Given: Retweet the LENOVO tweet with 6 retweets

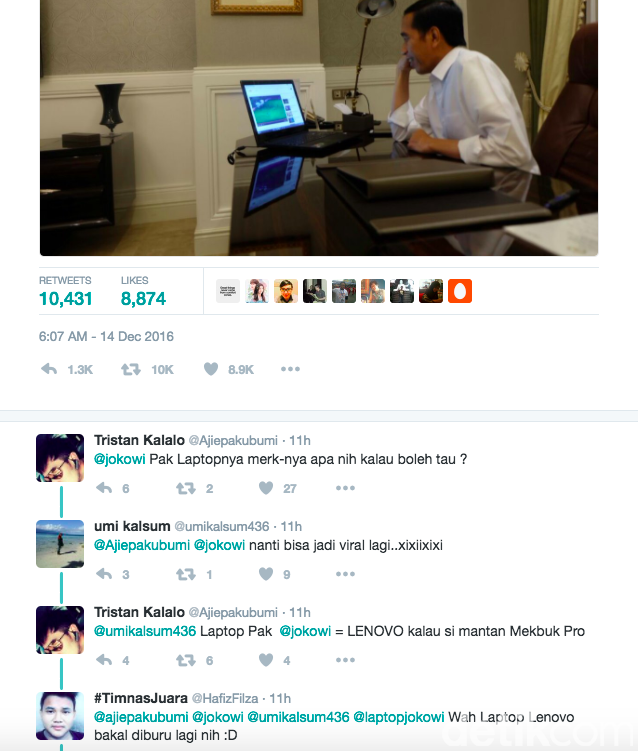Looking at the screenshot, I should click(x=185, y=660).
